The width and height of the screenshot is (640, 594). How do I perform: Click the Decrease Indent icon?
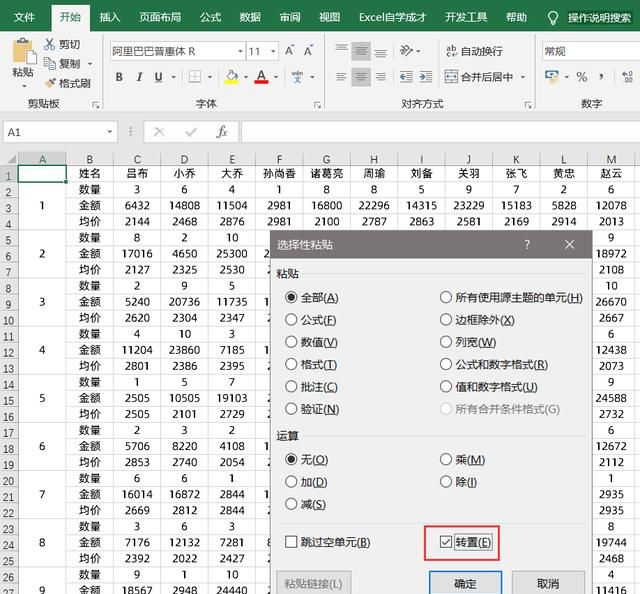click(x=406, y=77)
